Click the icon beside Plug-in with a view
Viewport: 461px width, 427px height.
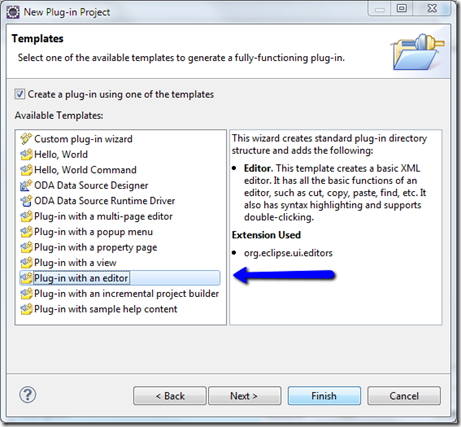click(x=26, y=263)
